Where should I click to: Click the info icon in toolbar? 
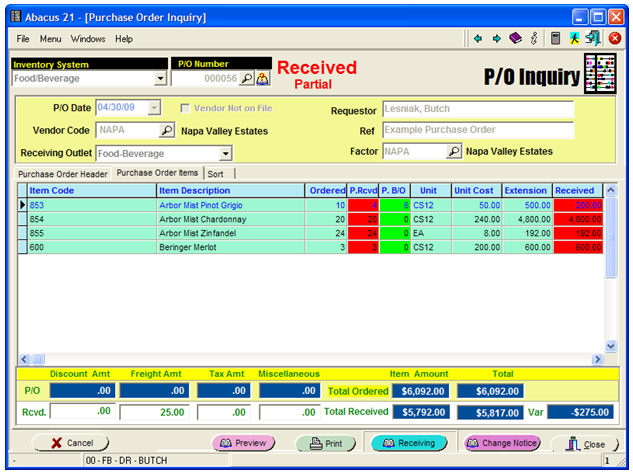(534, 39)
